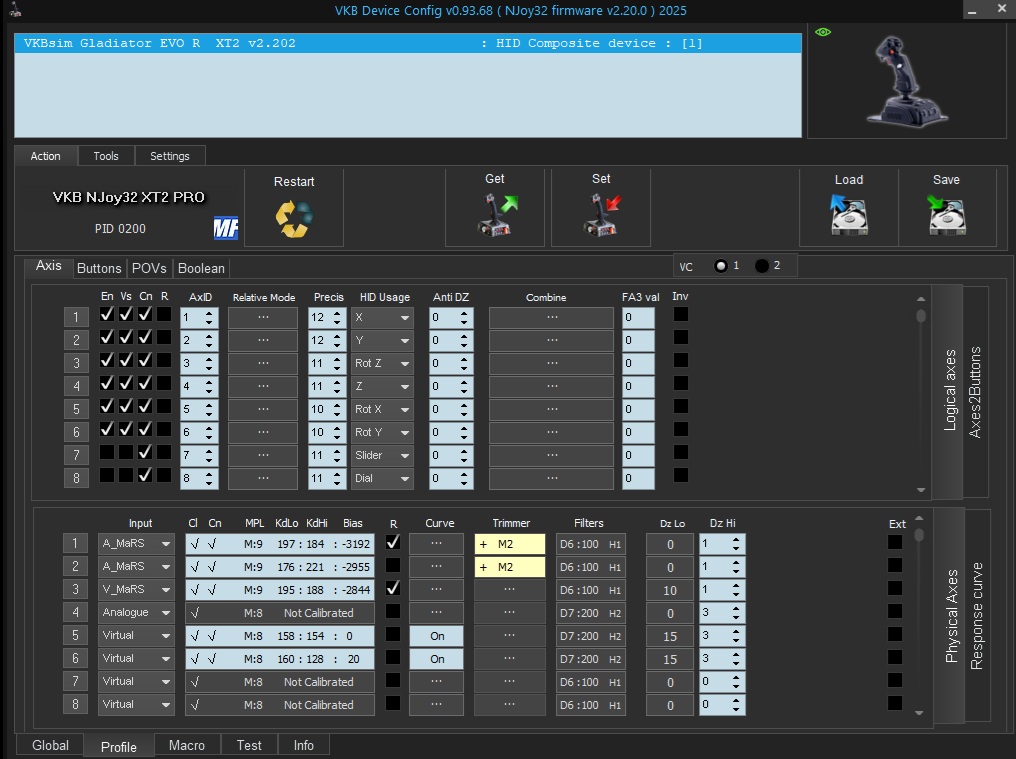The height and width of the screenshot is (759, 1016).
Task: Click the Set settings joystick icon
Action: click(x=602, y=215)
